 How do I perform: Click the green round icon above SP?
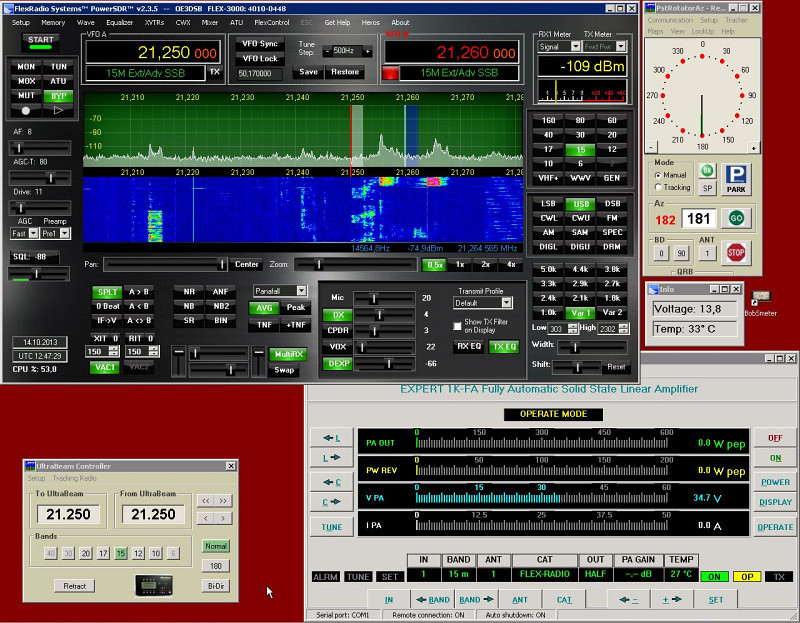[x=707, y=171]
